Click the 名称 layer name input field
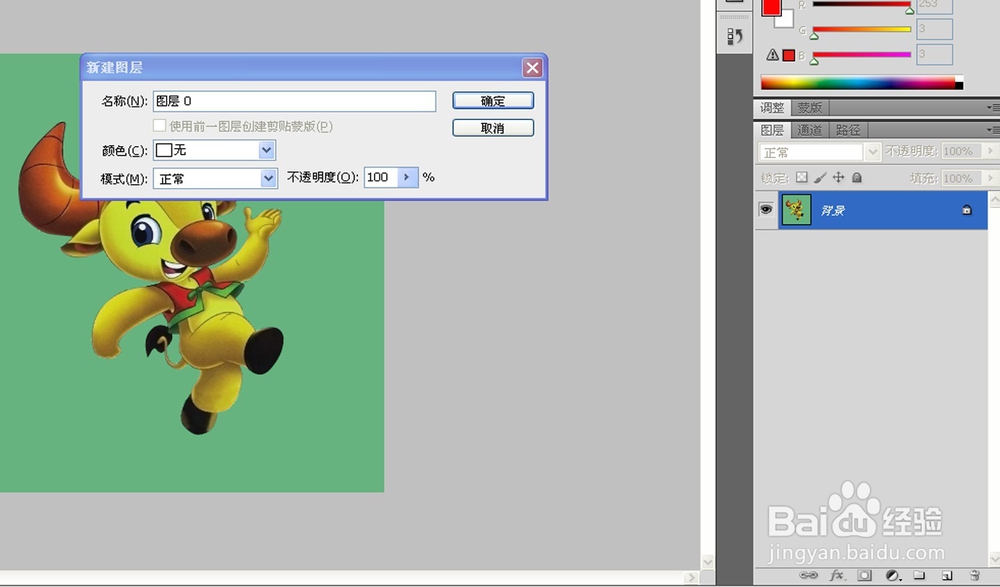 click(x=295, y=101)
